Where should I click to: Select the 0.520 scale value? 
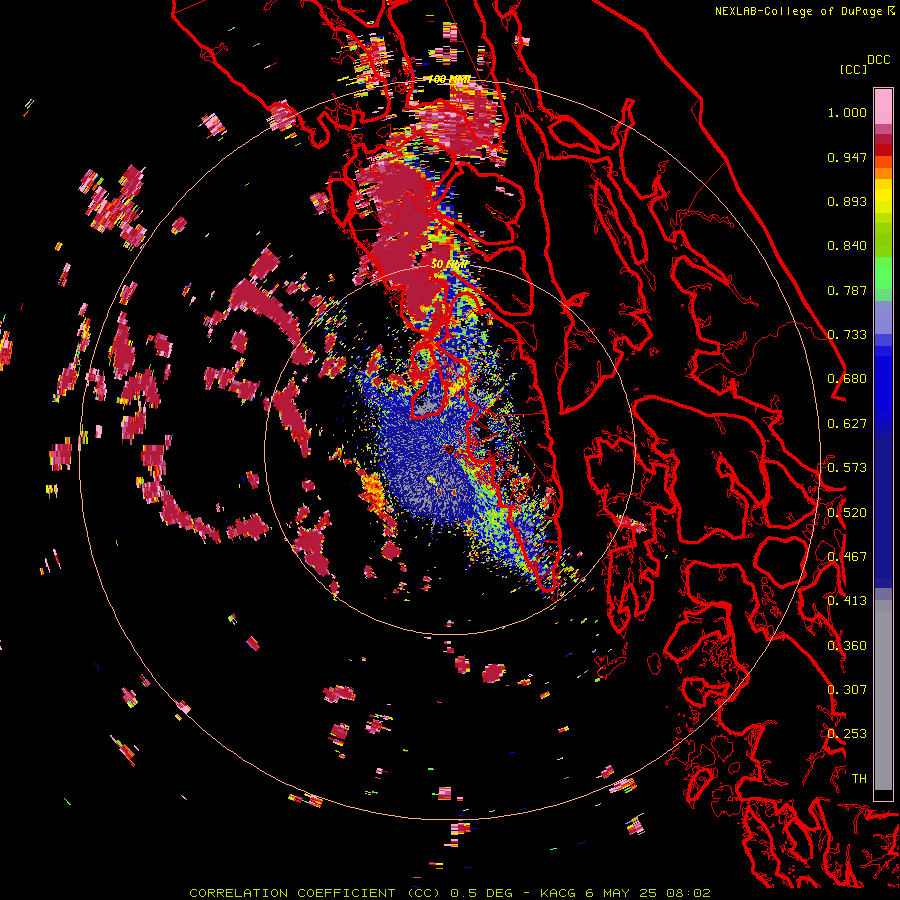tap(847, 513)
